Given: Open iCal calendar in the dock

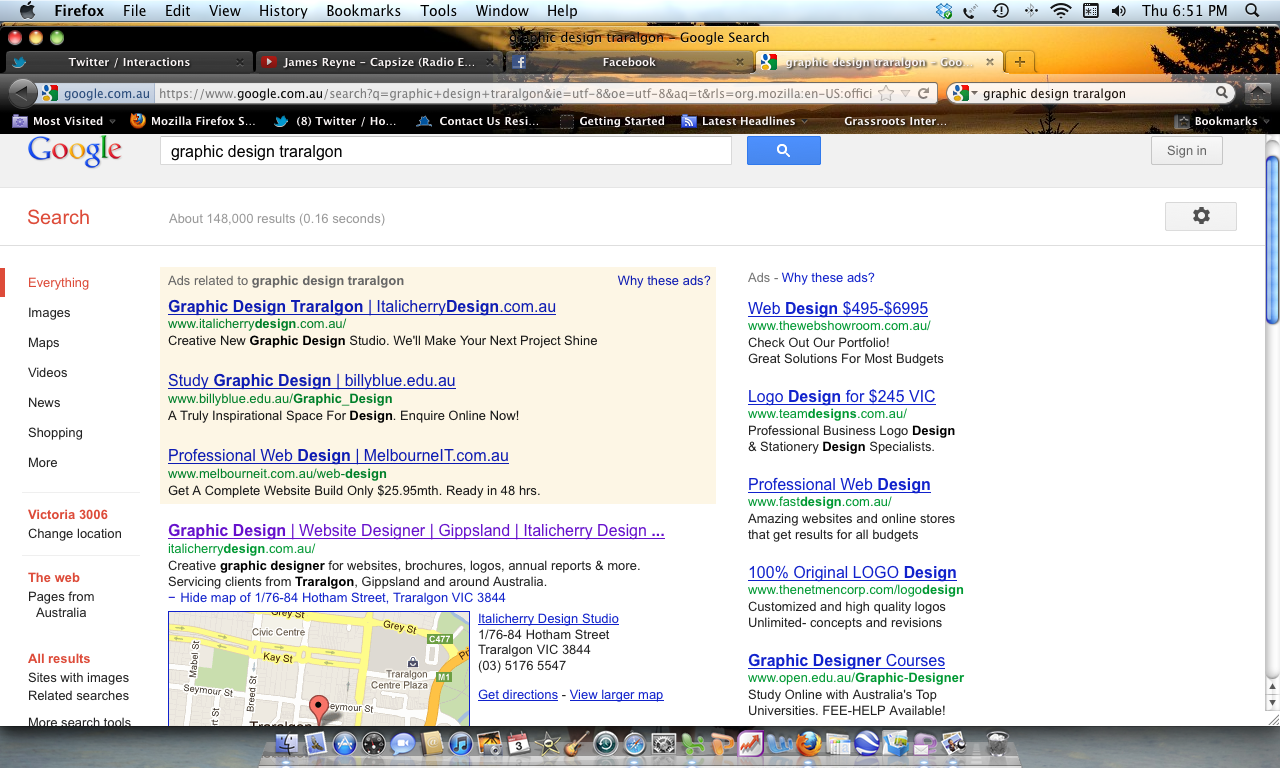Looking at the screenshot, I should pyautogui.click(x=518, y=743).
